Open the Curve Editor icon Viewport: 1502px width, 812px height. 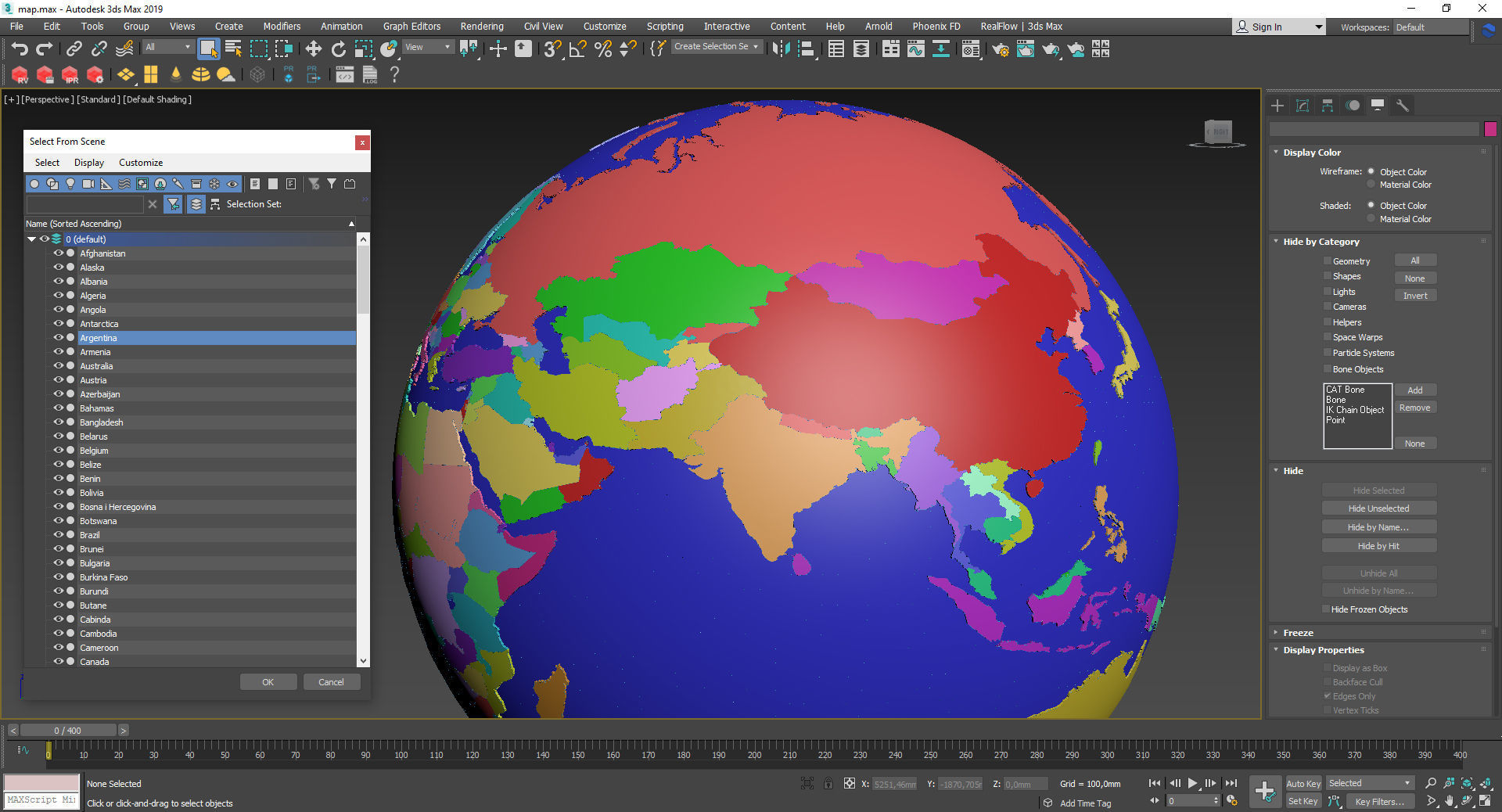[915, 49]
